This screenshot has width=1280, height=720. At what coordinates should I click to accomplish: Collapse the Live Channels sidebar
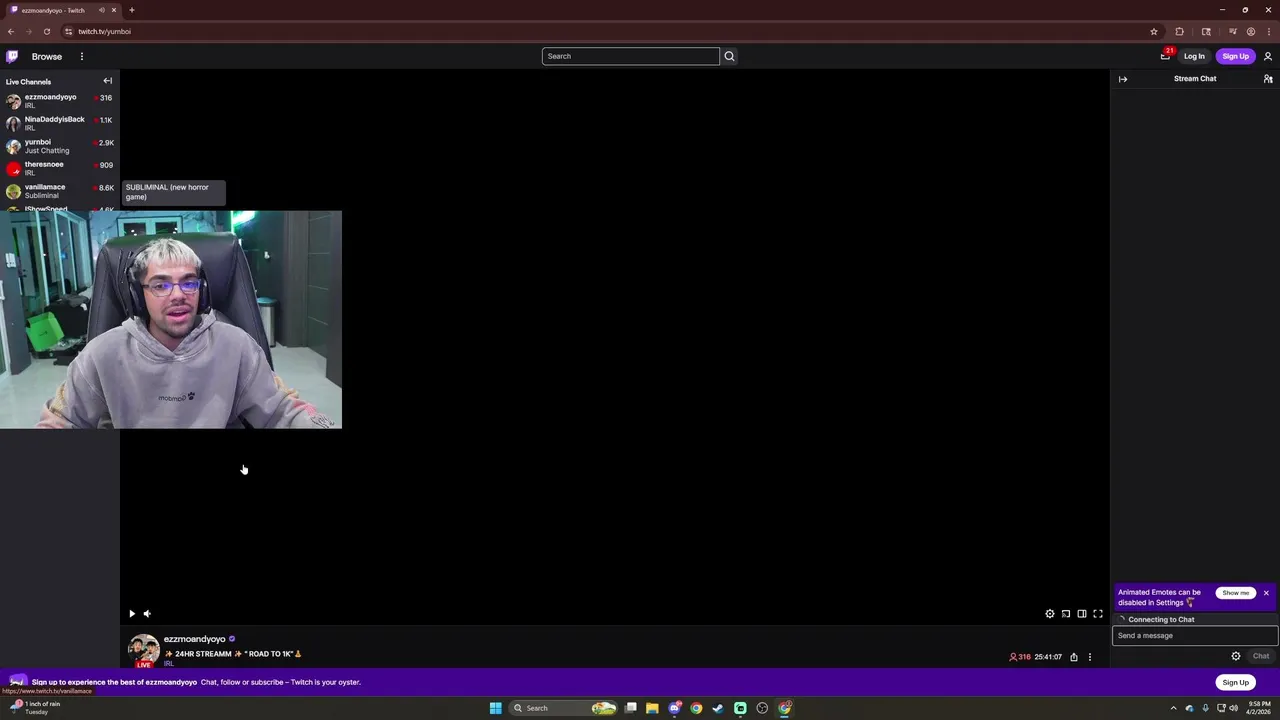(x=108, y=81)
